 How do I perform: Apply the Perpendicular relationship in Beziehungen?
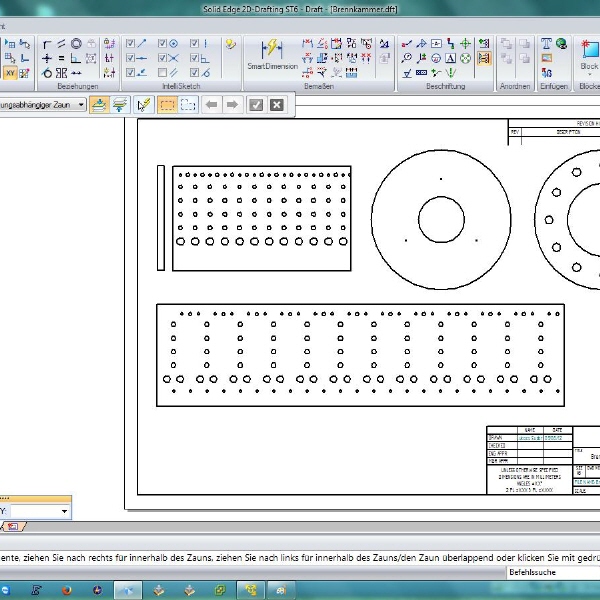[x=76, y=58]
